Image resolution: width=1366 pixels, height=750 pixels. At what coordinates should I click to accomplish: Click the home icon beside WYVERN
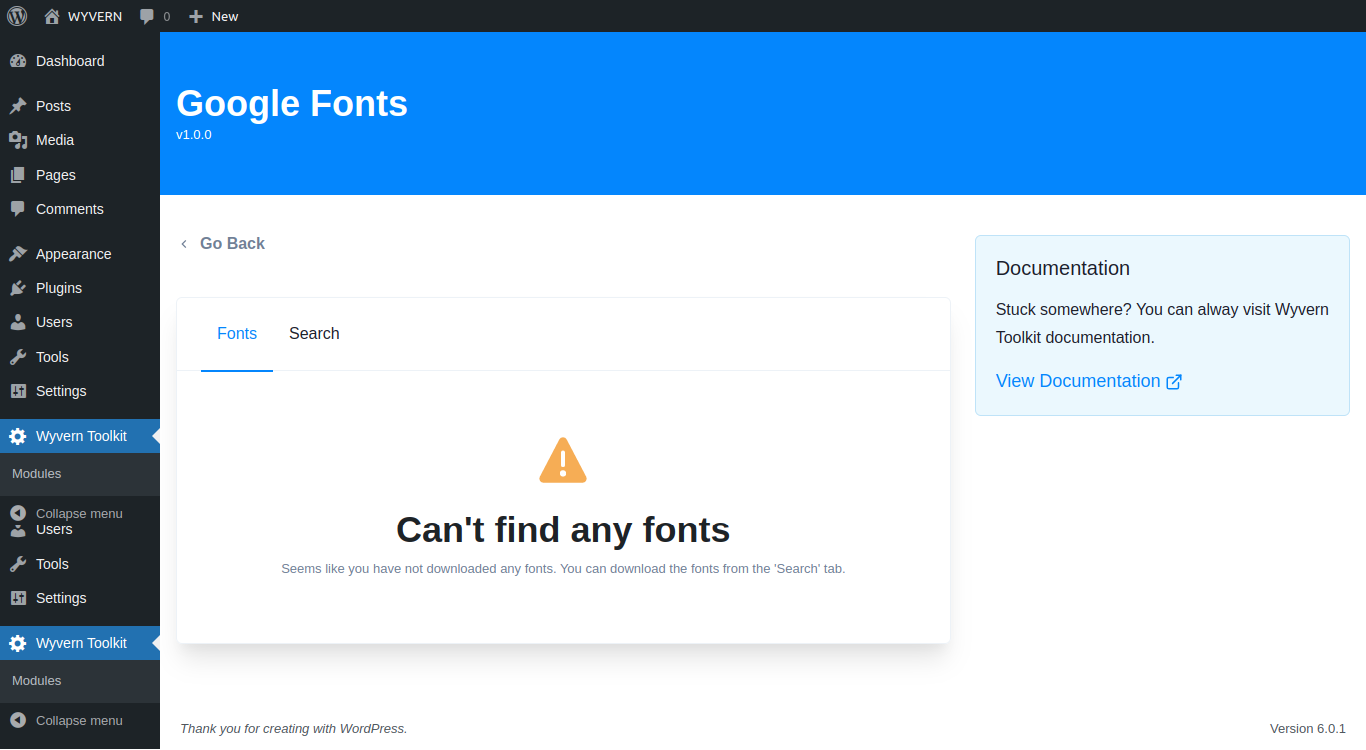pos(52,16)
